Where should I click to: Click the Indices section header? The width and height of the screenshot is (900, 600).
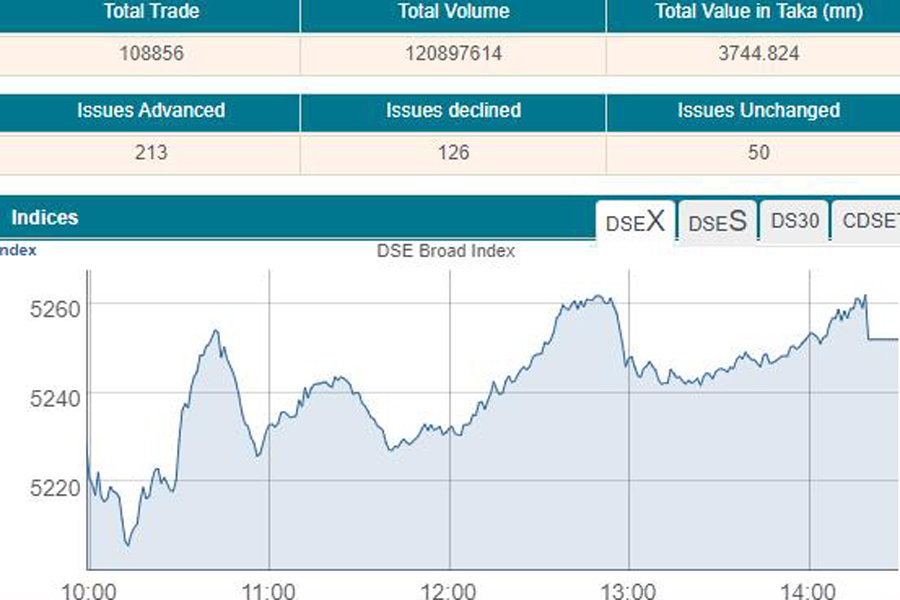pyautogui.click(x=44, y=217)
